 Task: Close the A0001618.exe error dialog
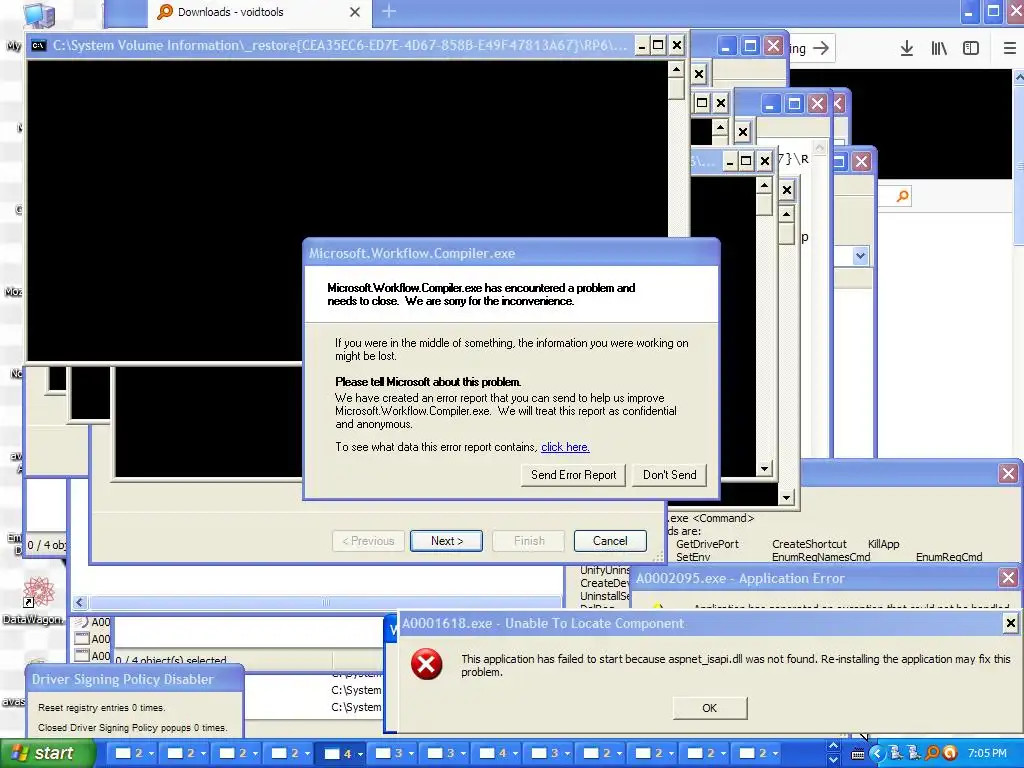(x=1010, y=623)
